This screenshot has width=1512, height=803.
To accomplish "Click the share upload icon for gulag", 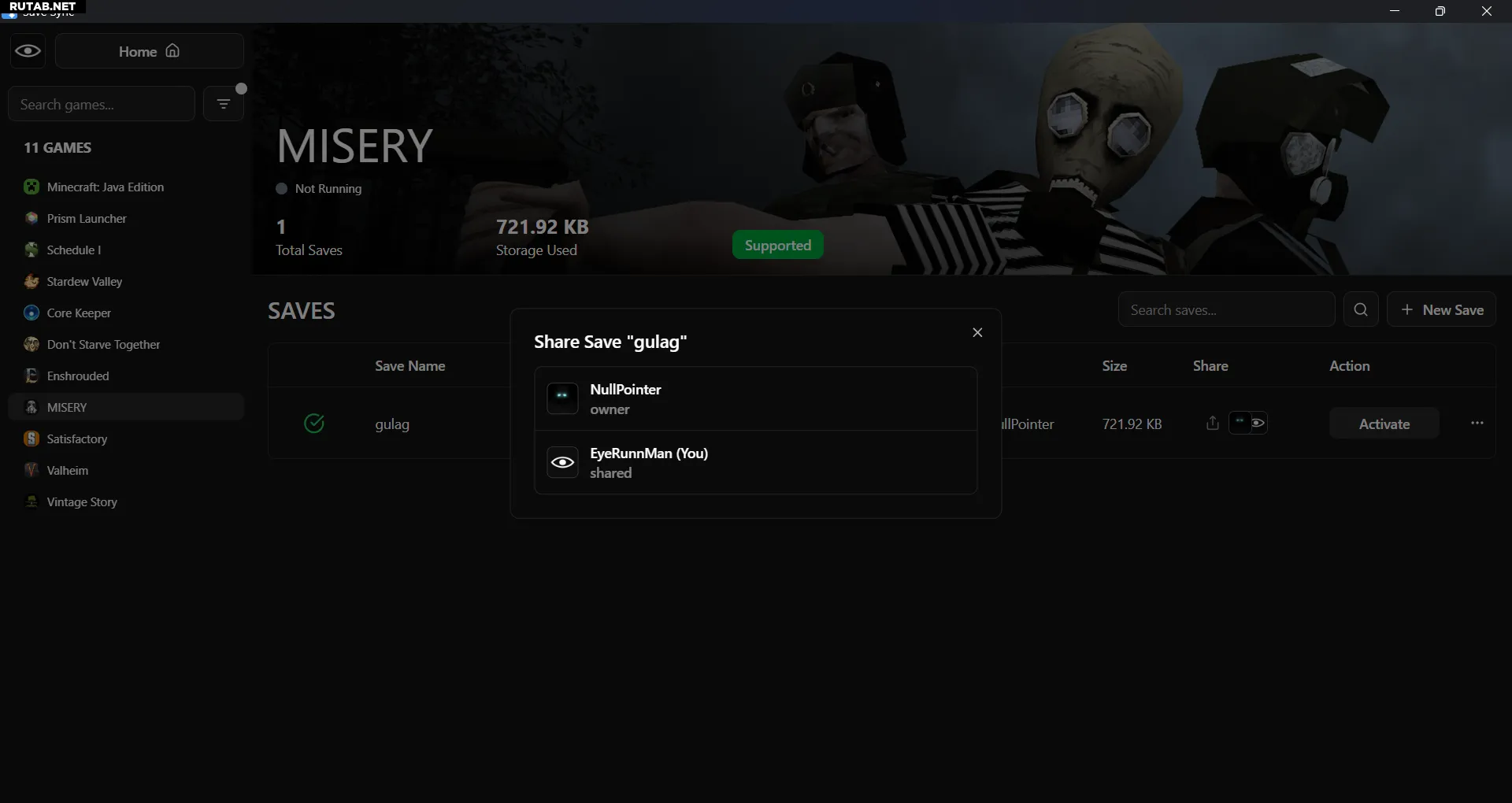I will point(1212,424).
